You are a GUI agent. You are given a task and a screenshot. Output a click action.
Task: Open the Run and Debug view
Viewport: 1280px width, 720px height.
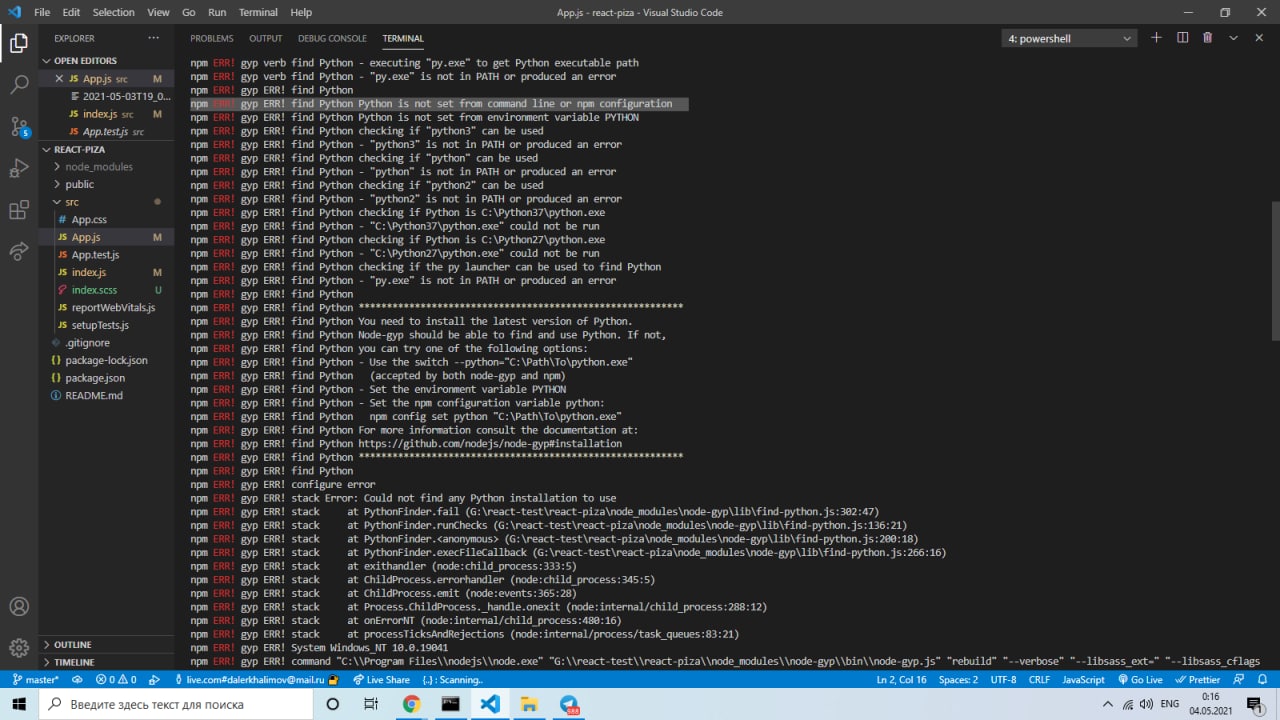point(19,168)
